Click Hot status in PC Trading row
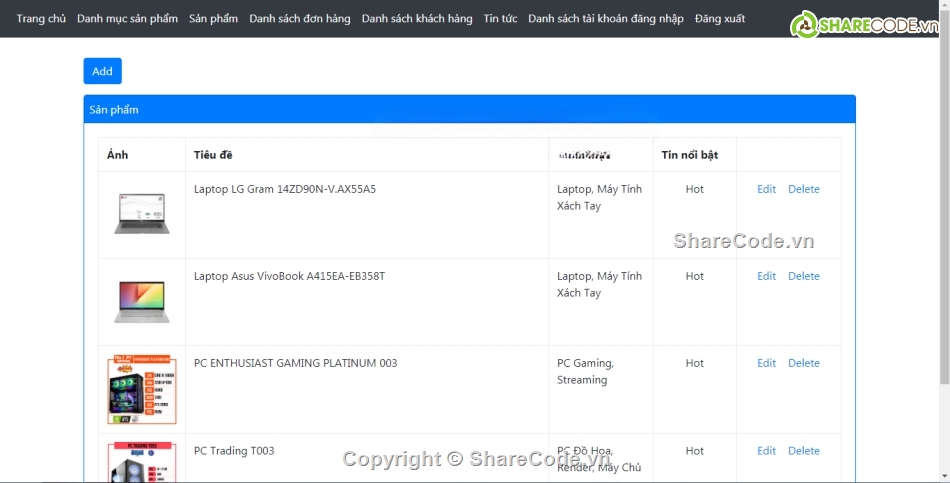The image size is (950, 483). 695,451
